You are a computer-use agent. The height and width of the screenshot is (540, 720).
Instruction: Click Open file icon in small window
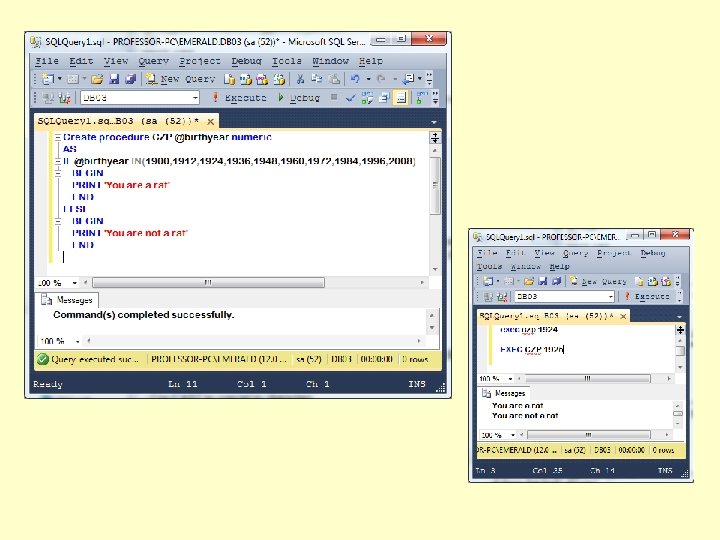pos(529,281)
